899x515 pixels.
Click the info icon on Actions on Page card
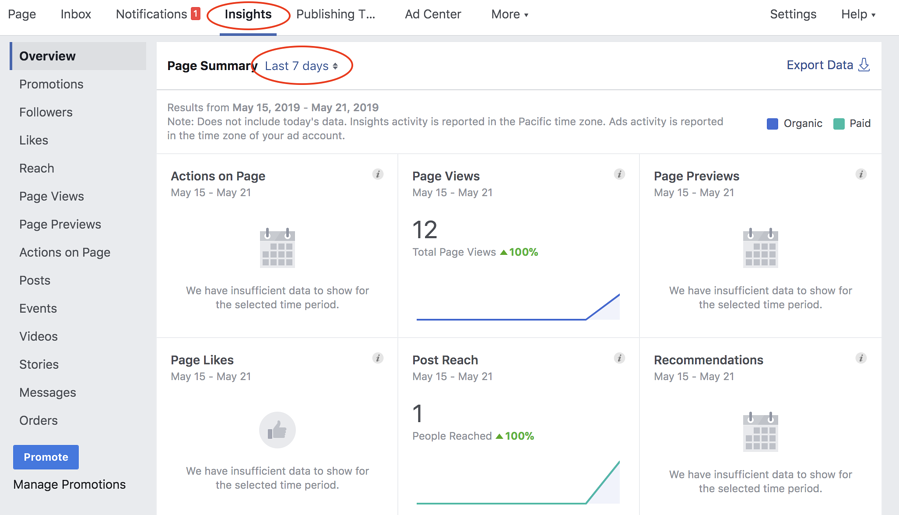click(x=378, y=174)
